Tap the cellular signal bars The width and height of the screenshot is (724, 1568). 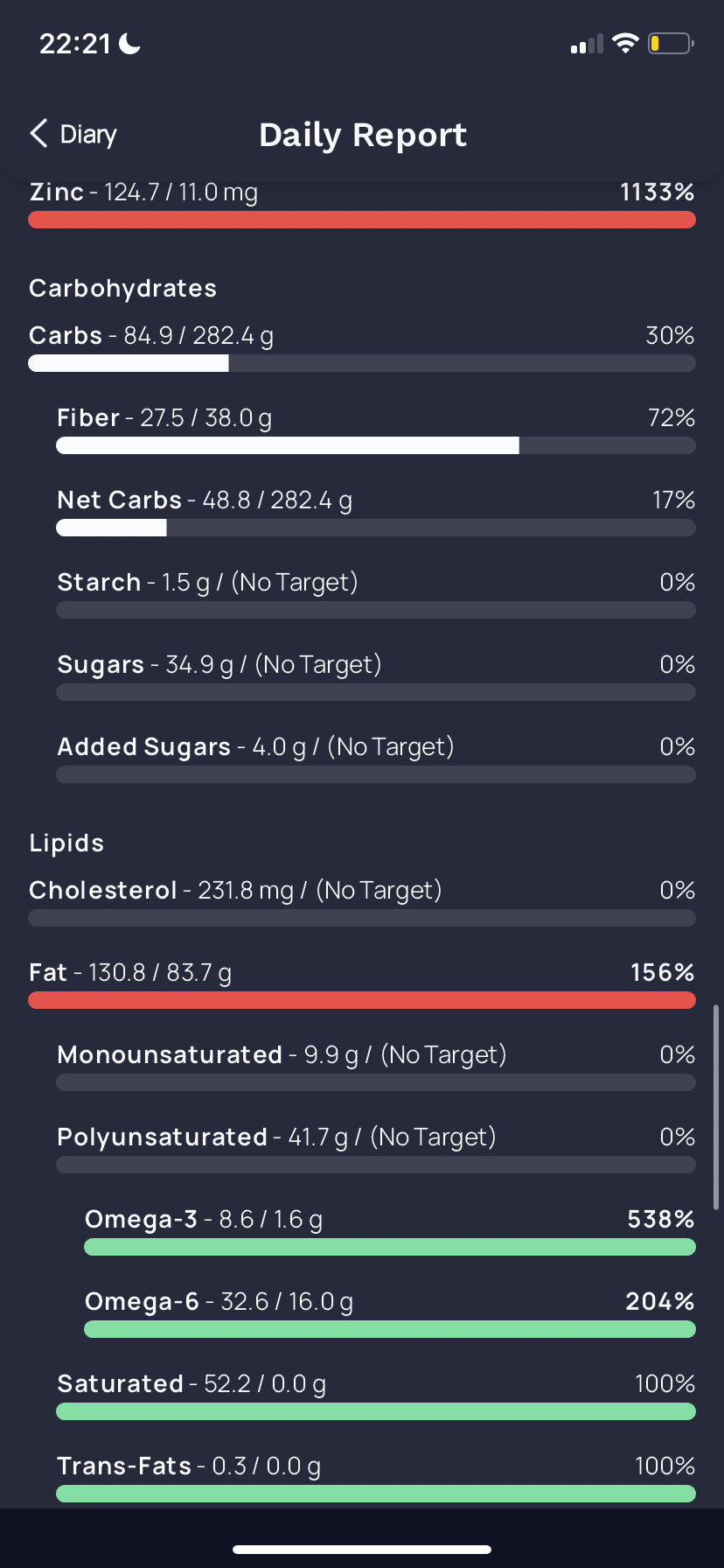(587, 44)
